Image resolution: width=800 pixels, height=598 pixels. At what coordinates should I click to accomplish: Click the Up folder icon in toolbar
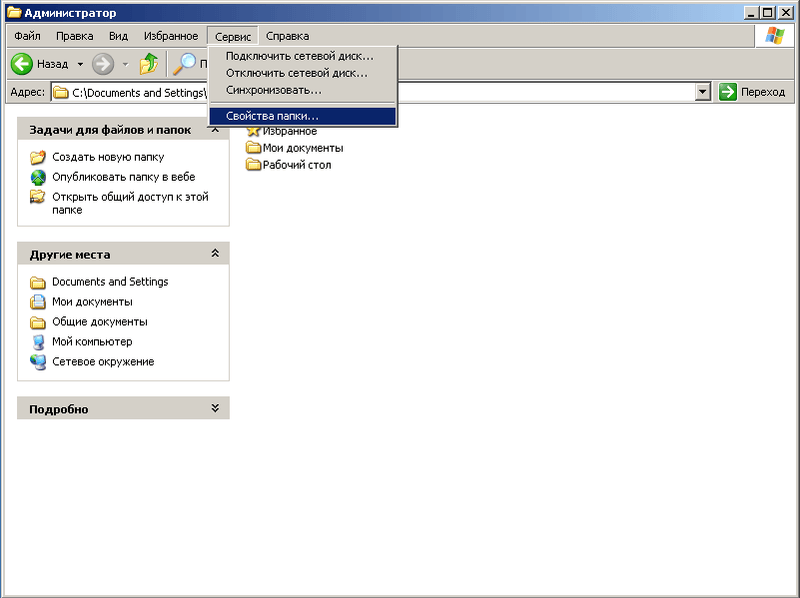tap(149, 64)
